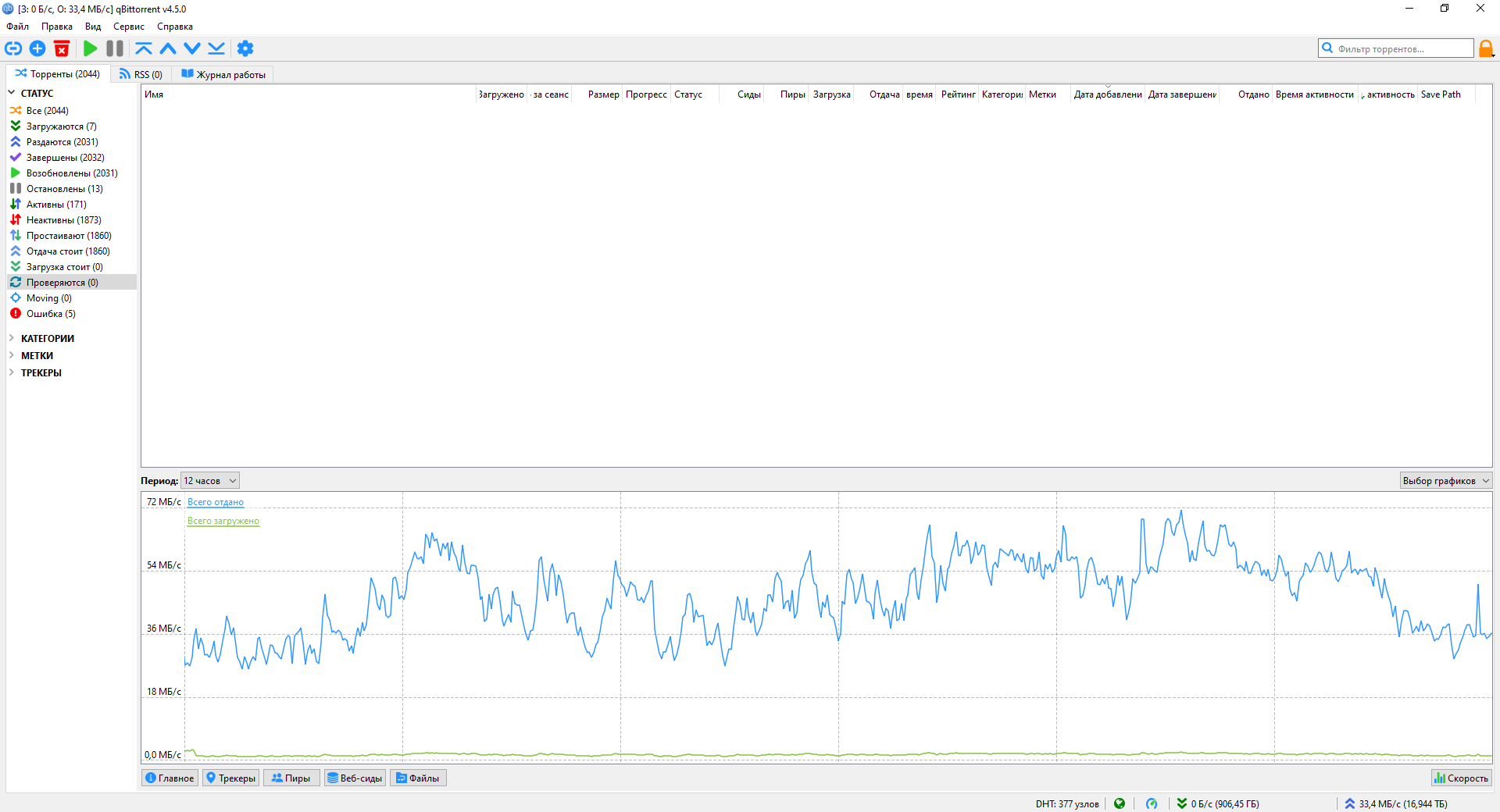Move torrent to top of queue

(x=144, y=48)
